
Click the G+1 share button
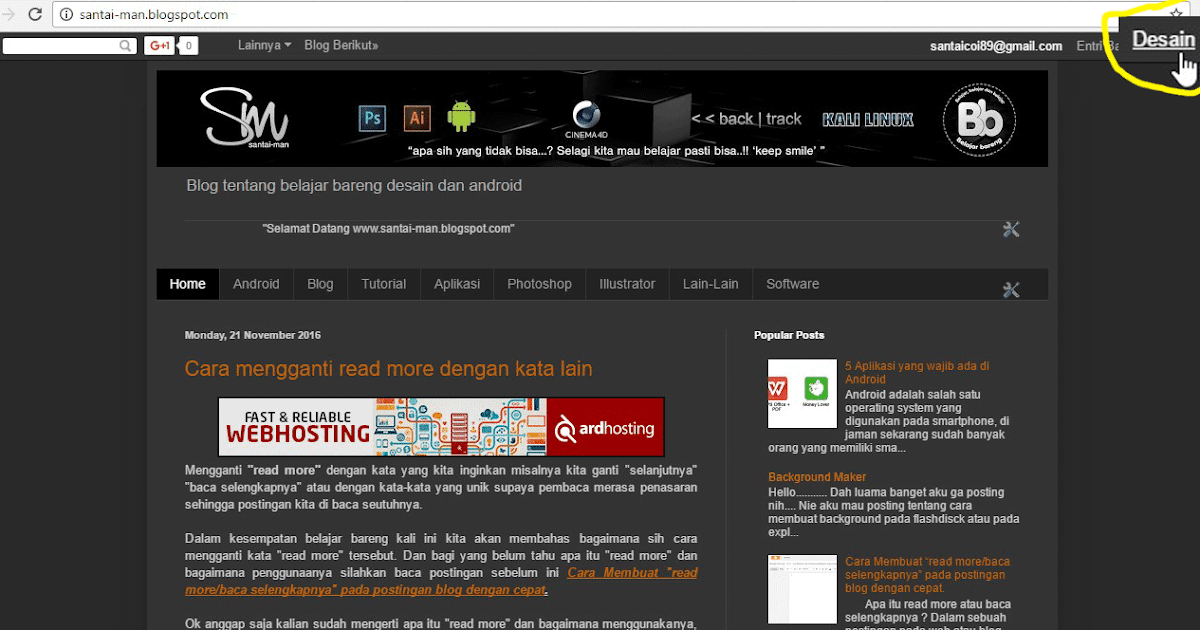pyautogui.click(x=160, y=45)
